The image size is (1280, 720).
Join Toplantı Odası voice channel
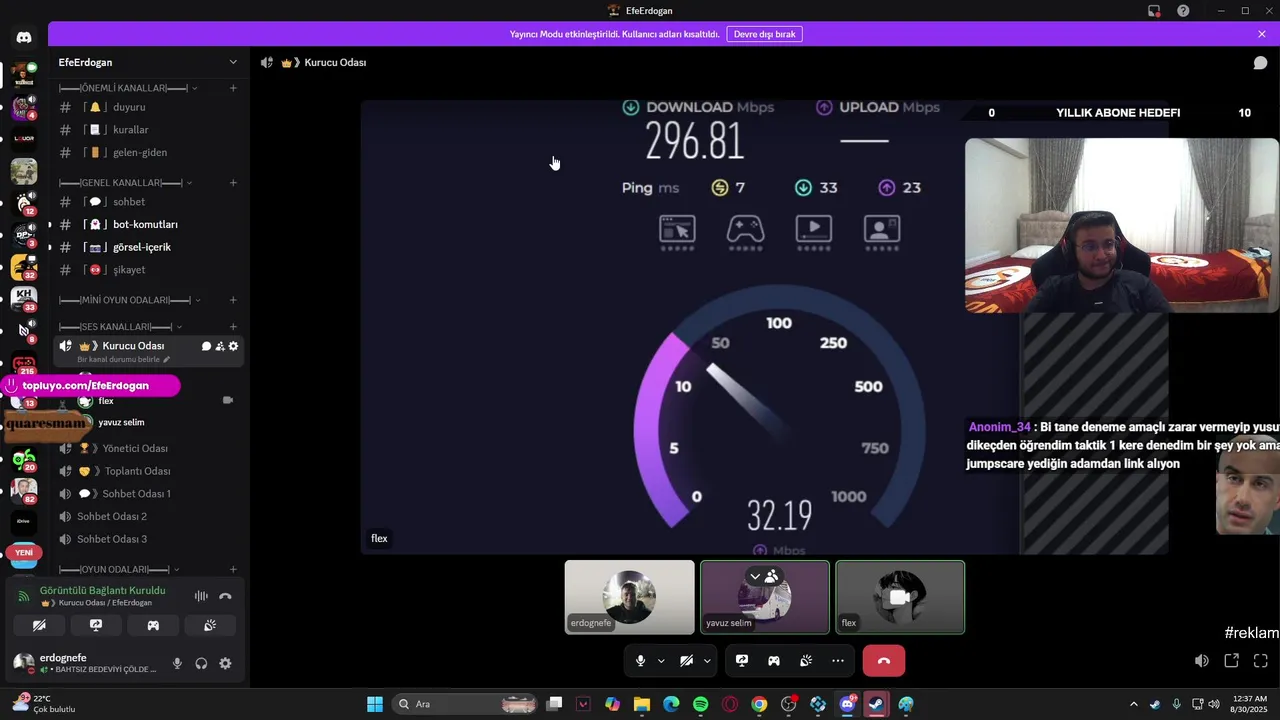tap(150, 471)
